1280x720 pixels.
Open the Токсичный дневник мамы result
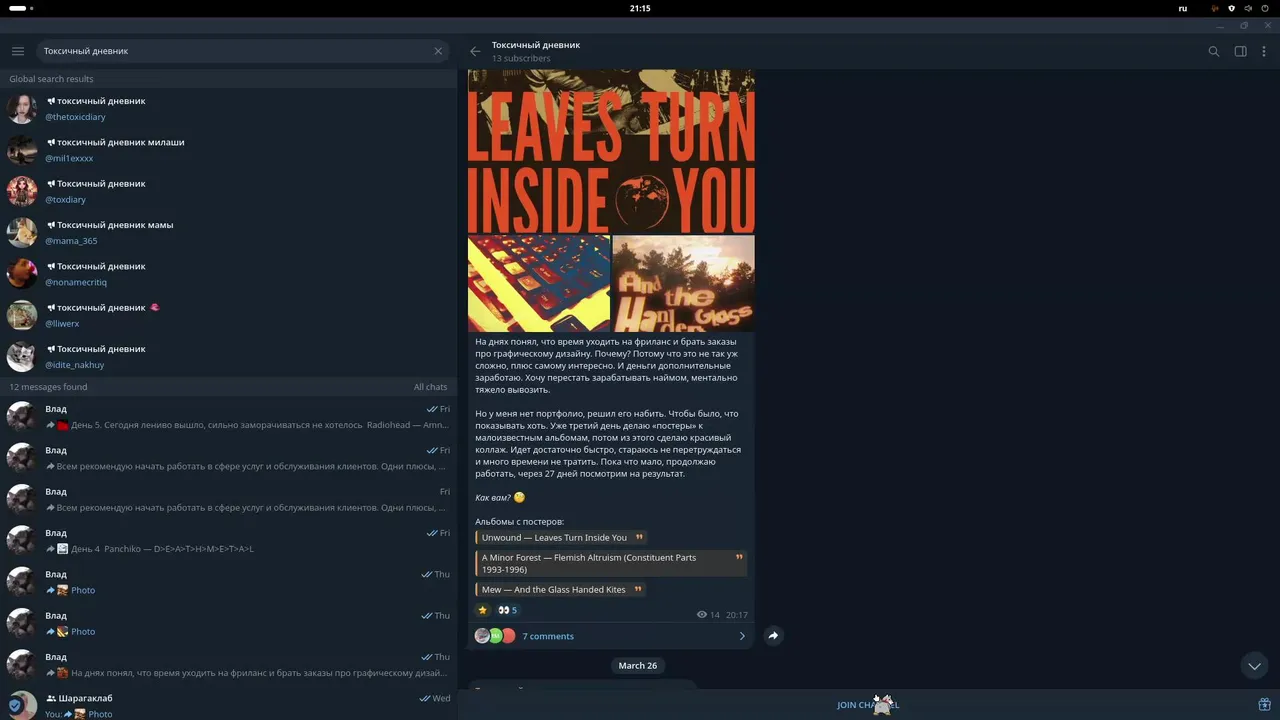pyautogui.click(x=228, y=232)
